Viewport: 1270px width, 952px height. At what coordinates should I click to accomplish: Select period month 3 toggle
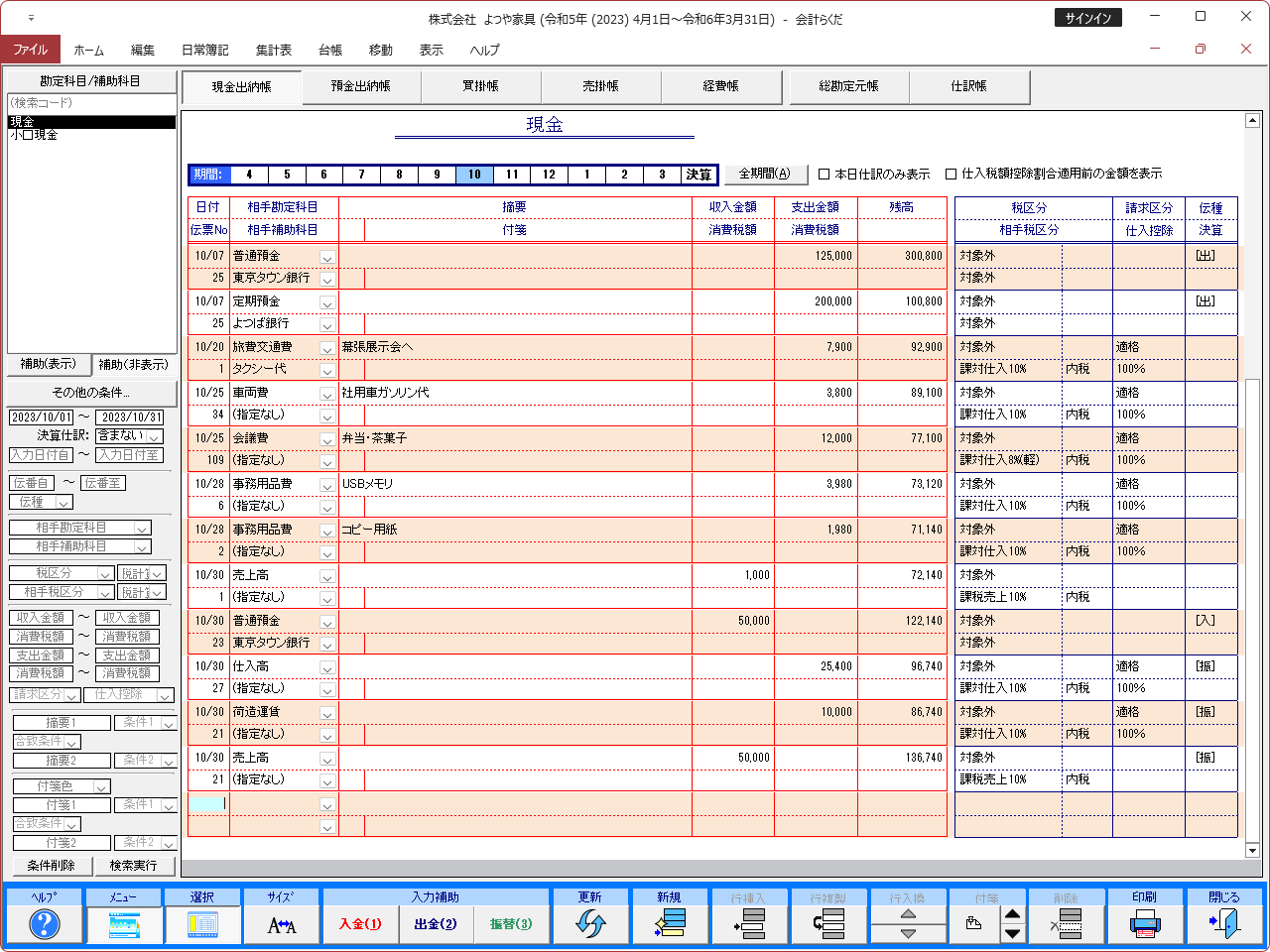click(x=662, y=175)
